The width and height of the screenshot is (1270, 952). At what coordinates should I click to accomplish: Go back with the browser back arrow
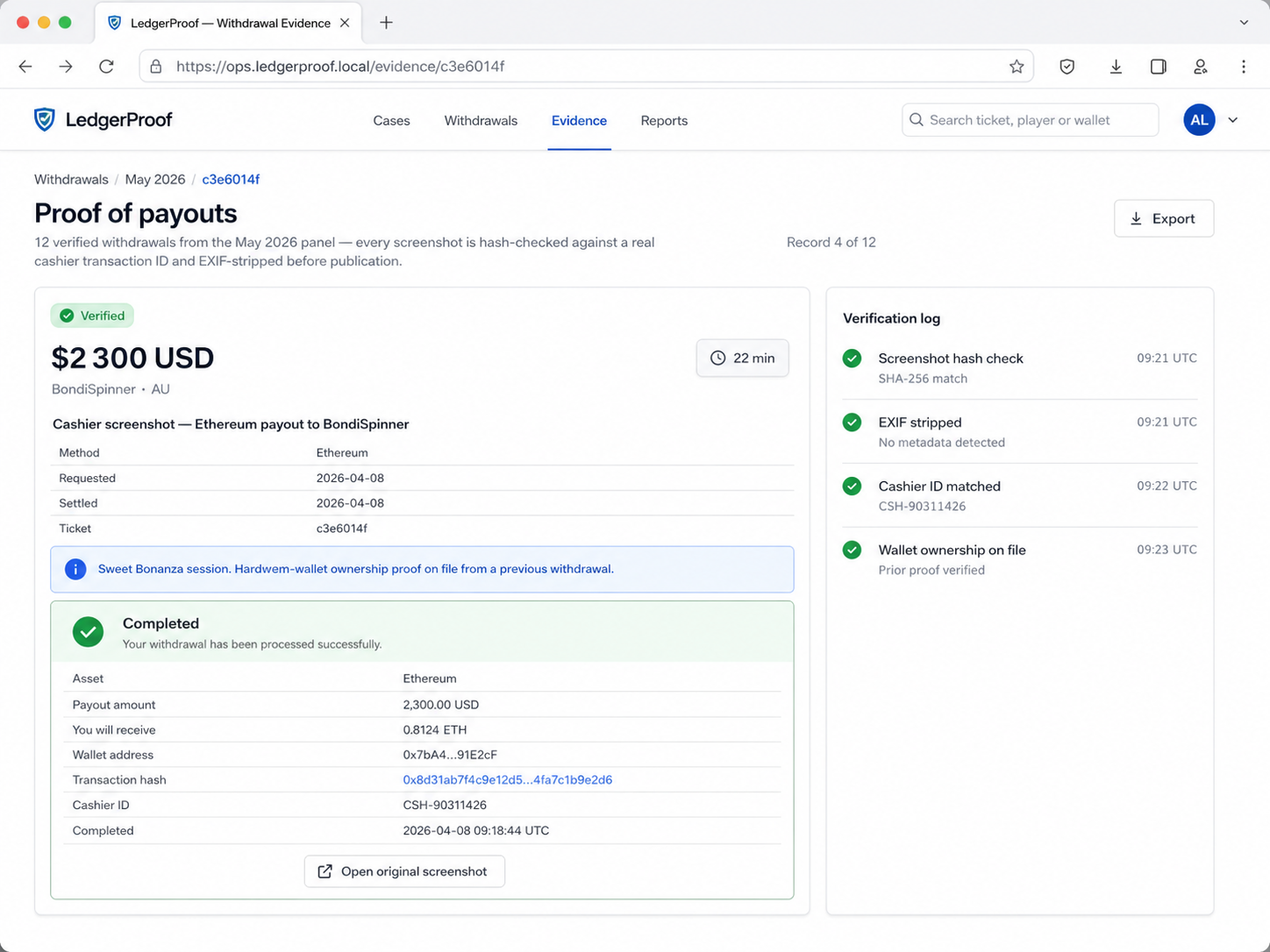pos(25,67)
